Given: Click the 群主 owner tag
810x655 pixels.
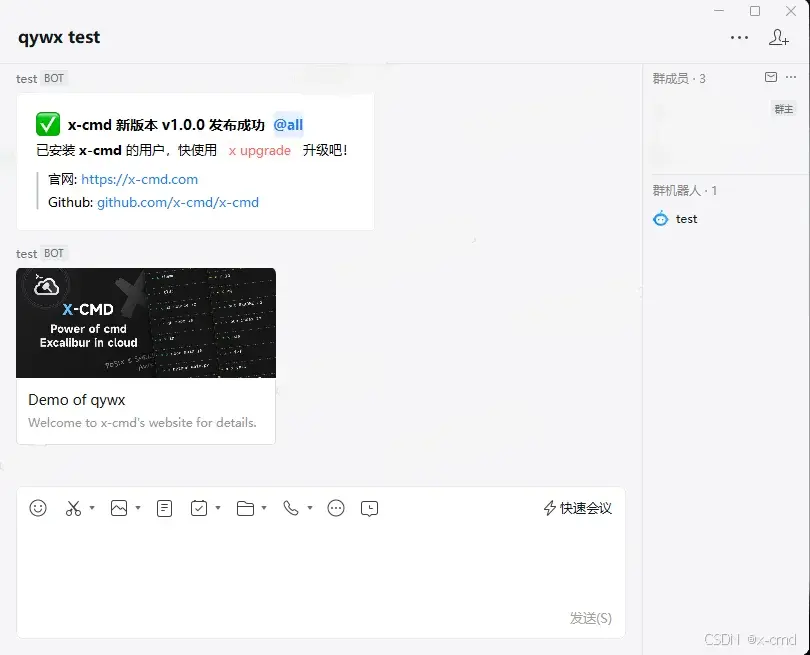Looking at the screenshot, I should click(x=783, y=109).
